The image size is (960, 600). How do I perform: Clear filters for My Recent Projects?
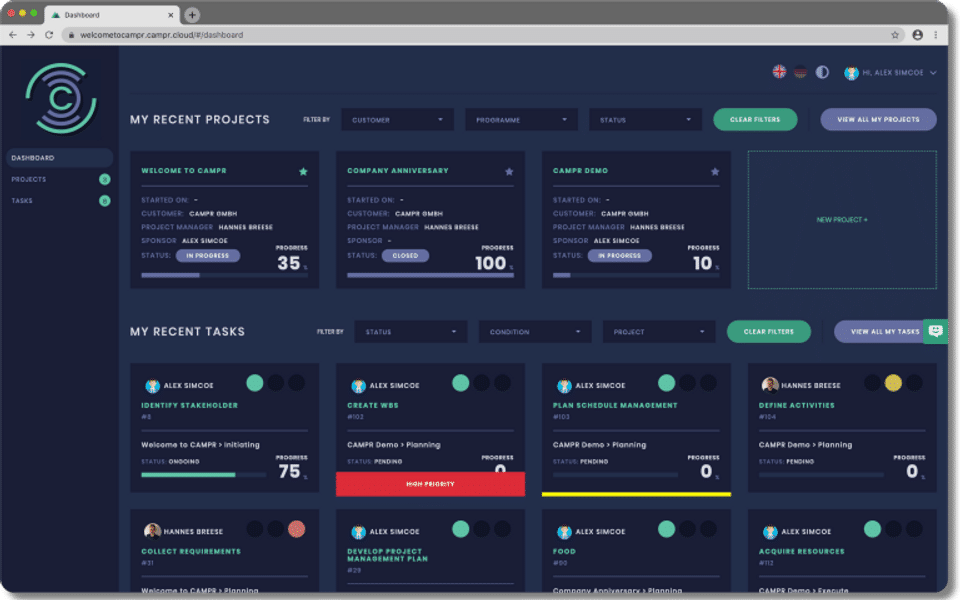pos(755,119)
